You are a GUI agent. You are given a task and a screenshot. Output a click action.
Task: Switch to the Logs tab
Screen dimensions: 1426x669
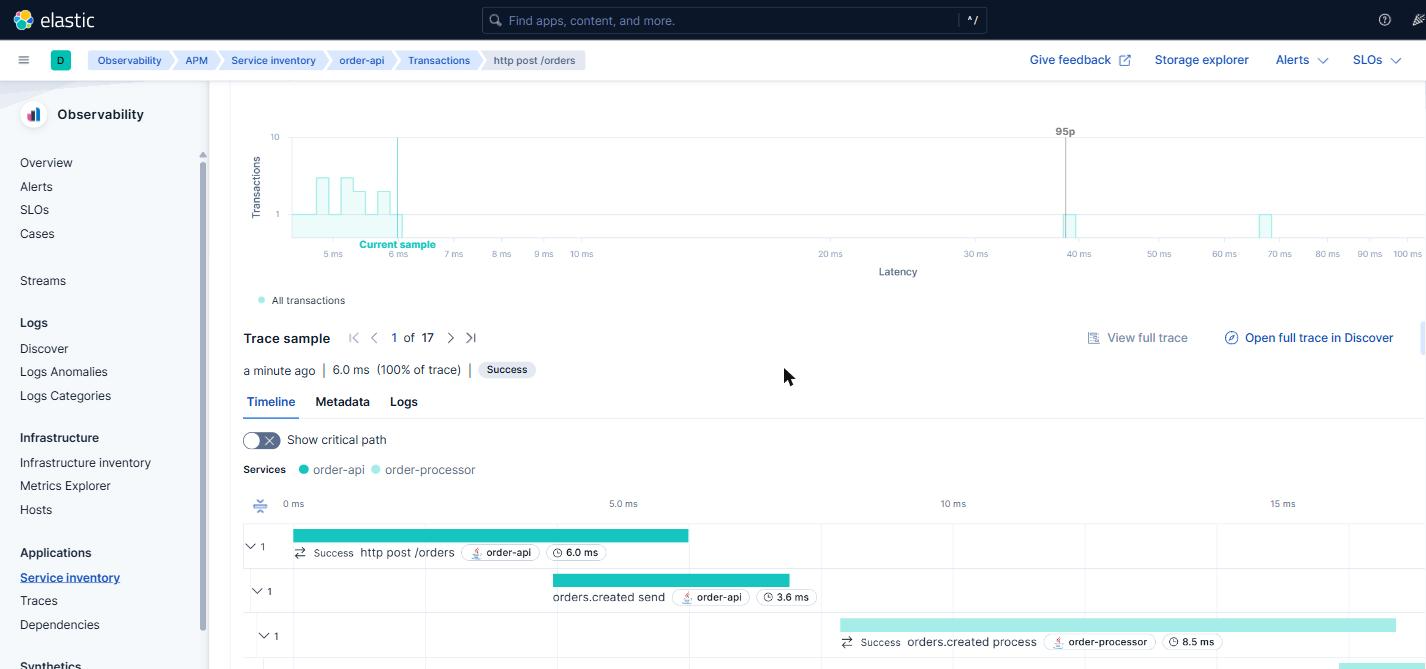pos(404,402)
